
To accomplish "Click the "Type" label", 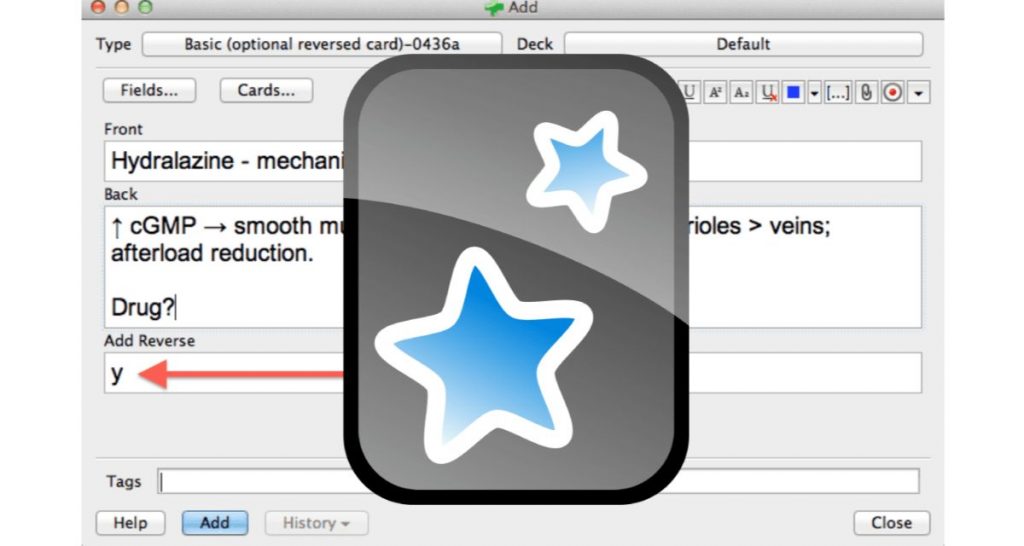I will pyautogui.click(x=114, y=44).
